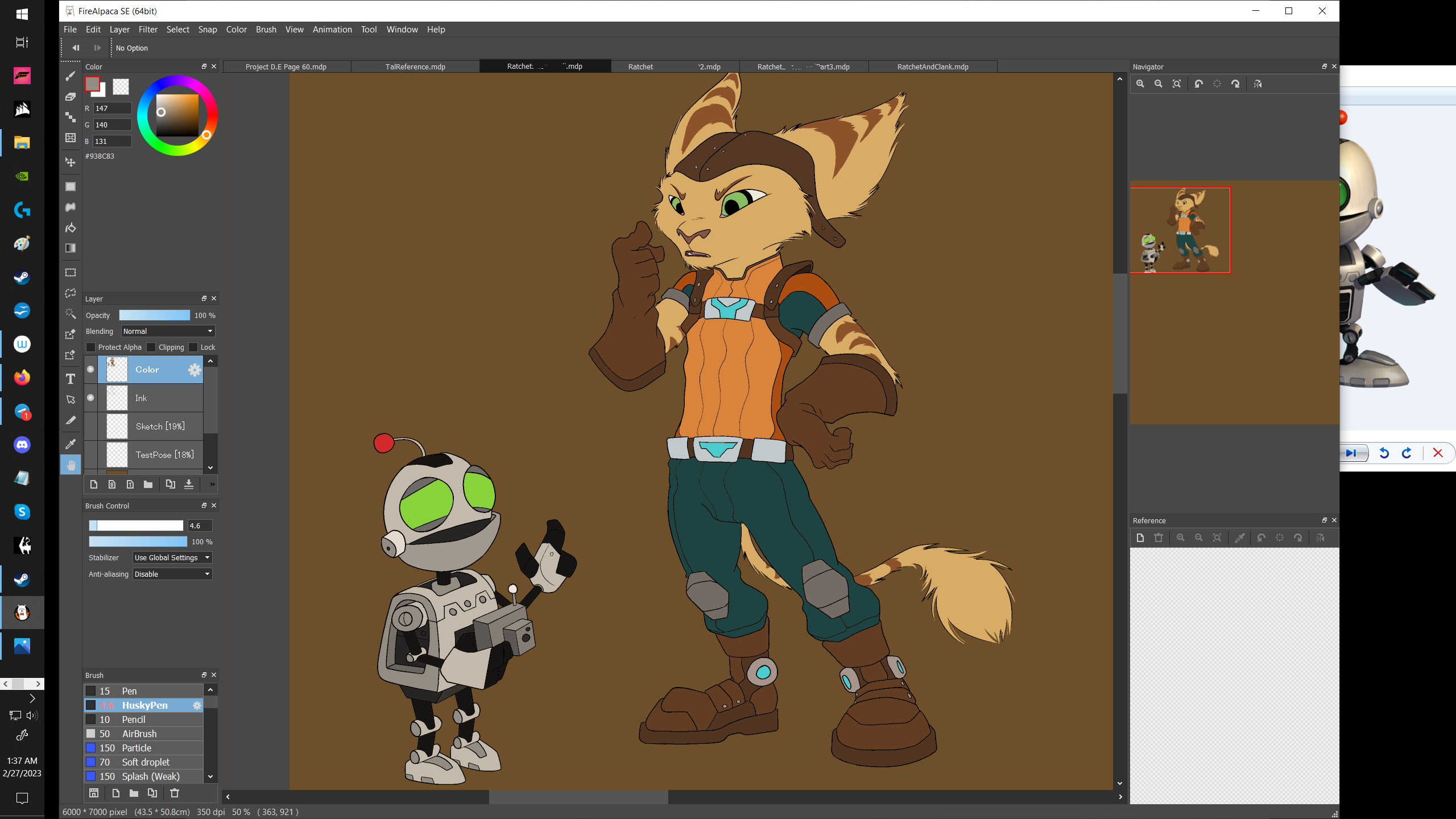Pick eyedropper in Reference panel
1456x819 pixels.
1240,537
